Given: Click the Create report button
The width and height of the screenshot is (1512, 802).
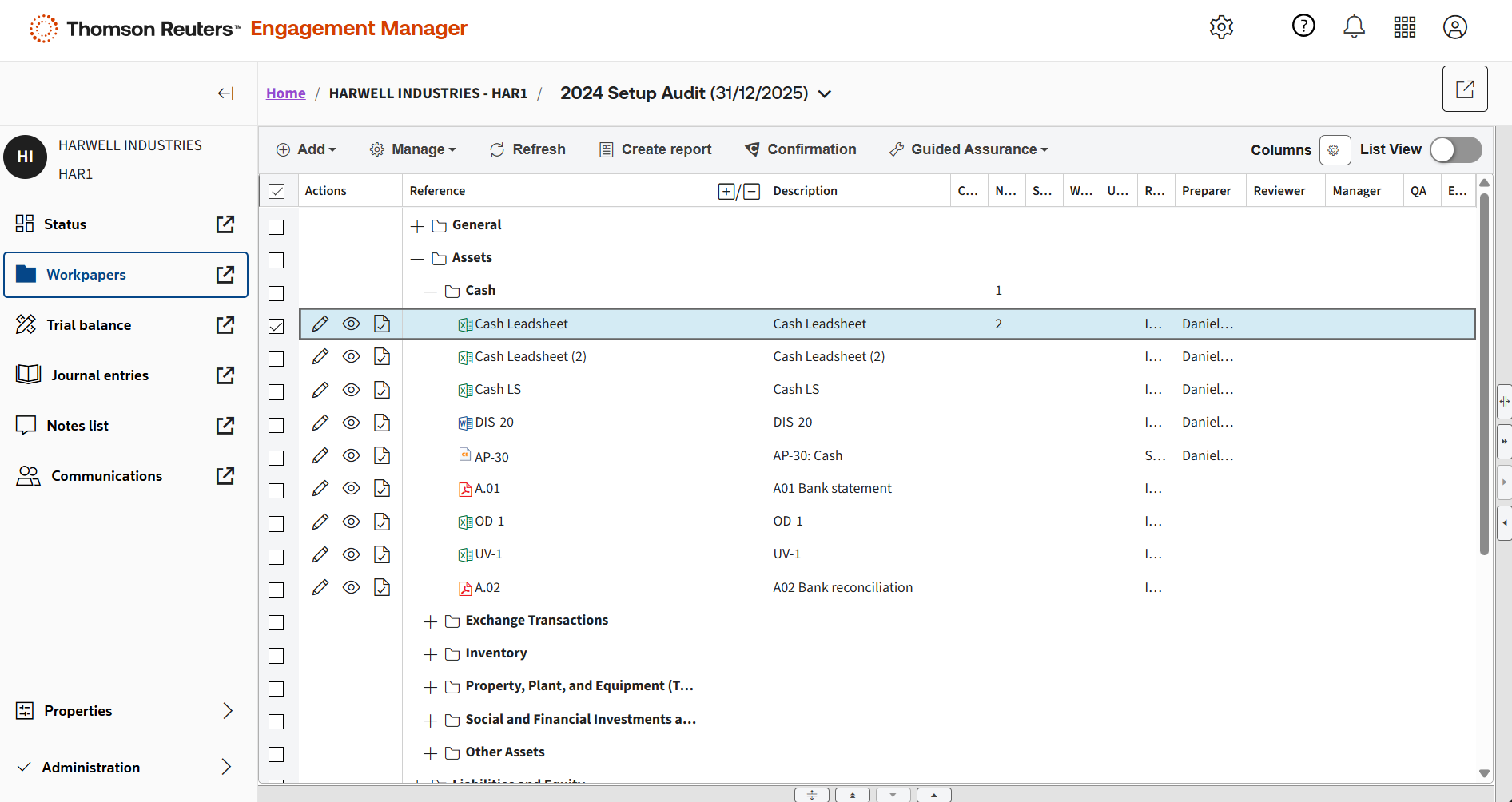Looking at the screenshot, I should [x=655, y=149].
